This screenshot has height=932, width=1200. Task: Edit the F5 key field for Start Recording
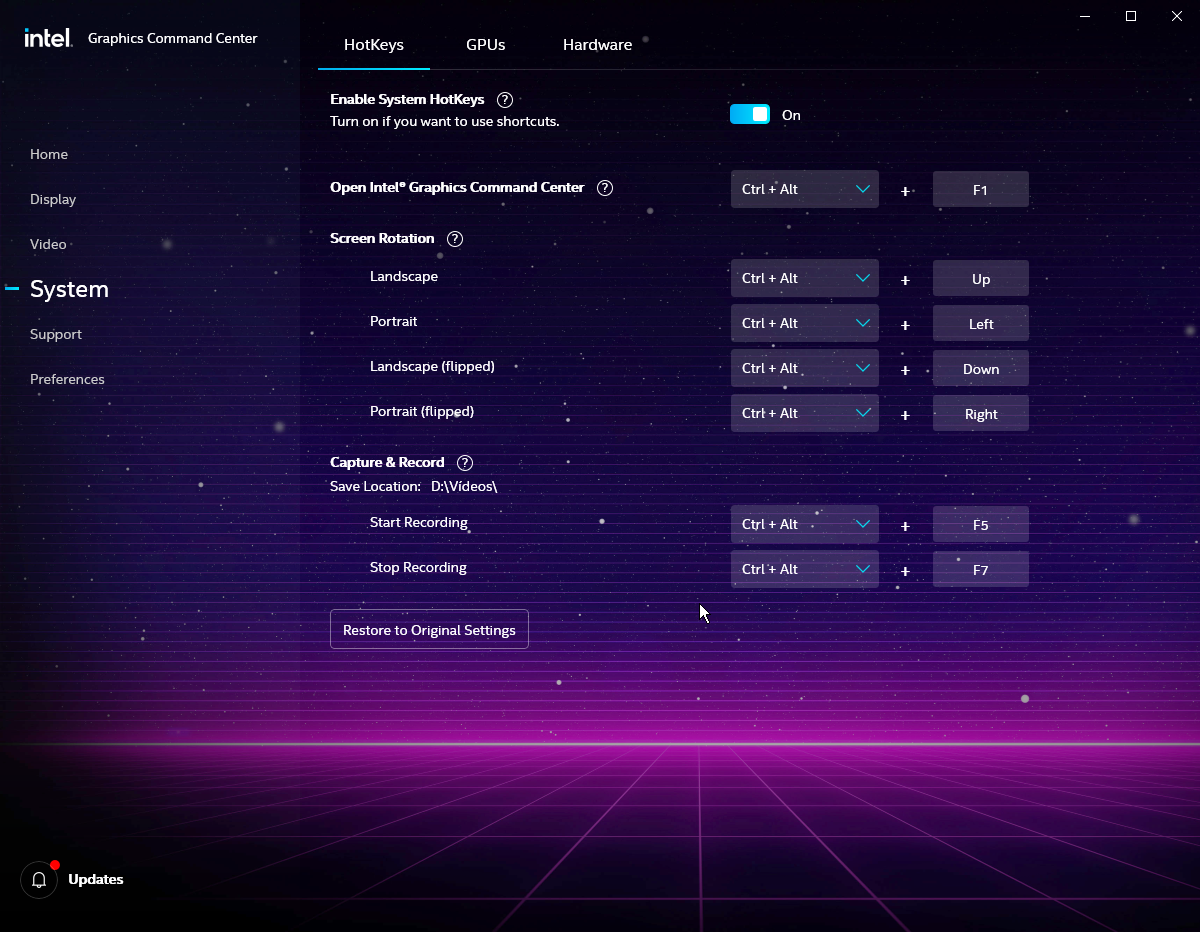coord(981,524)
